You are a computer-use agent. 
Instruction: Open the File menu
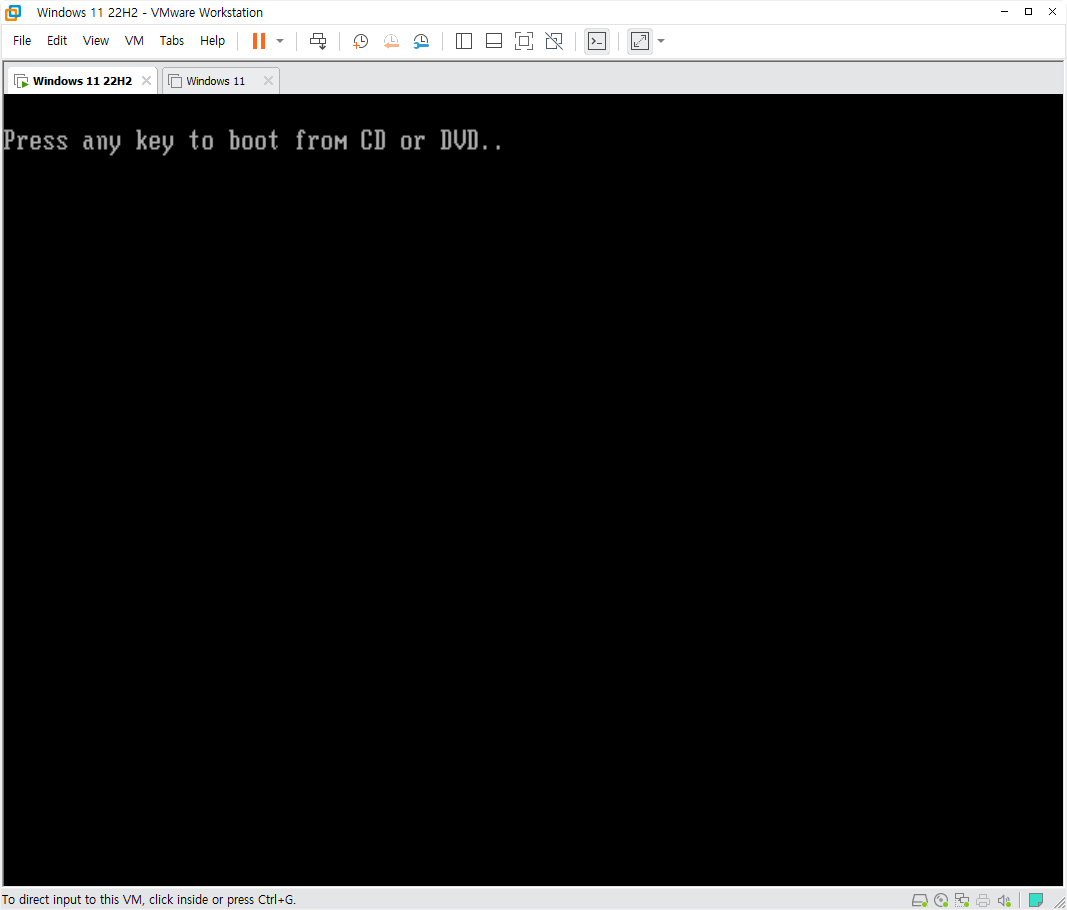pos(22,41)
